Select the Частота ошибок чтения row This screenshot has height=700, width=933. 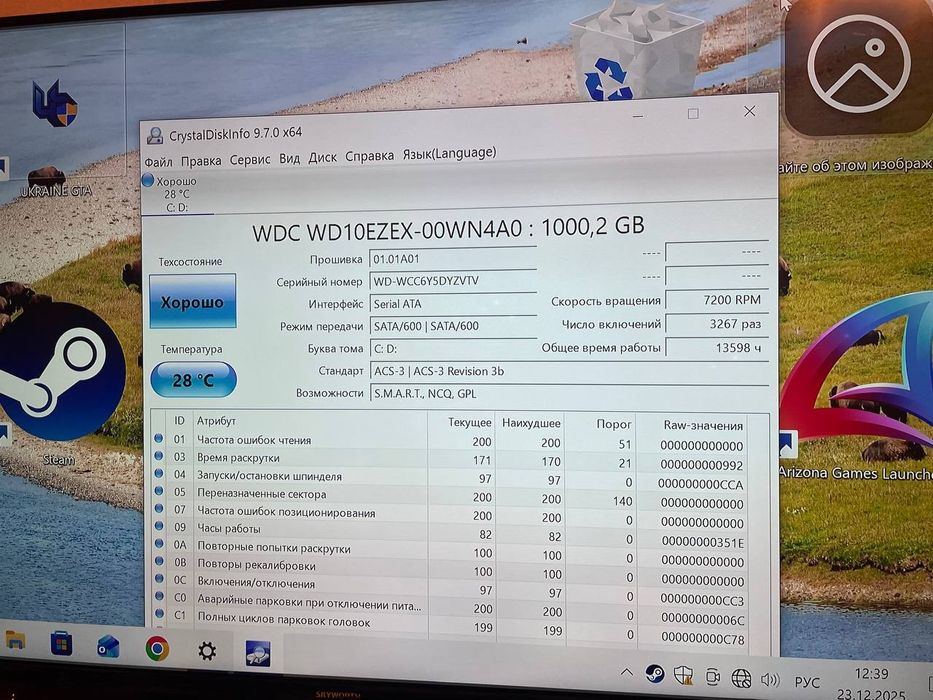(x=450, y=442)
